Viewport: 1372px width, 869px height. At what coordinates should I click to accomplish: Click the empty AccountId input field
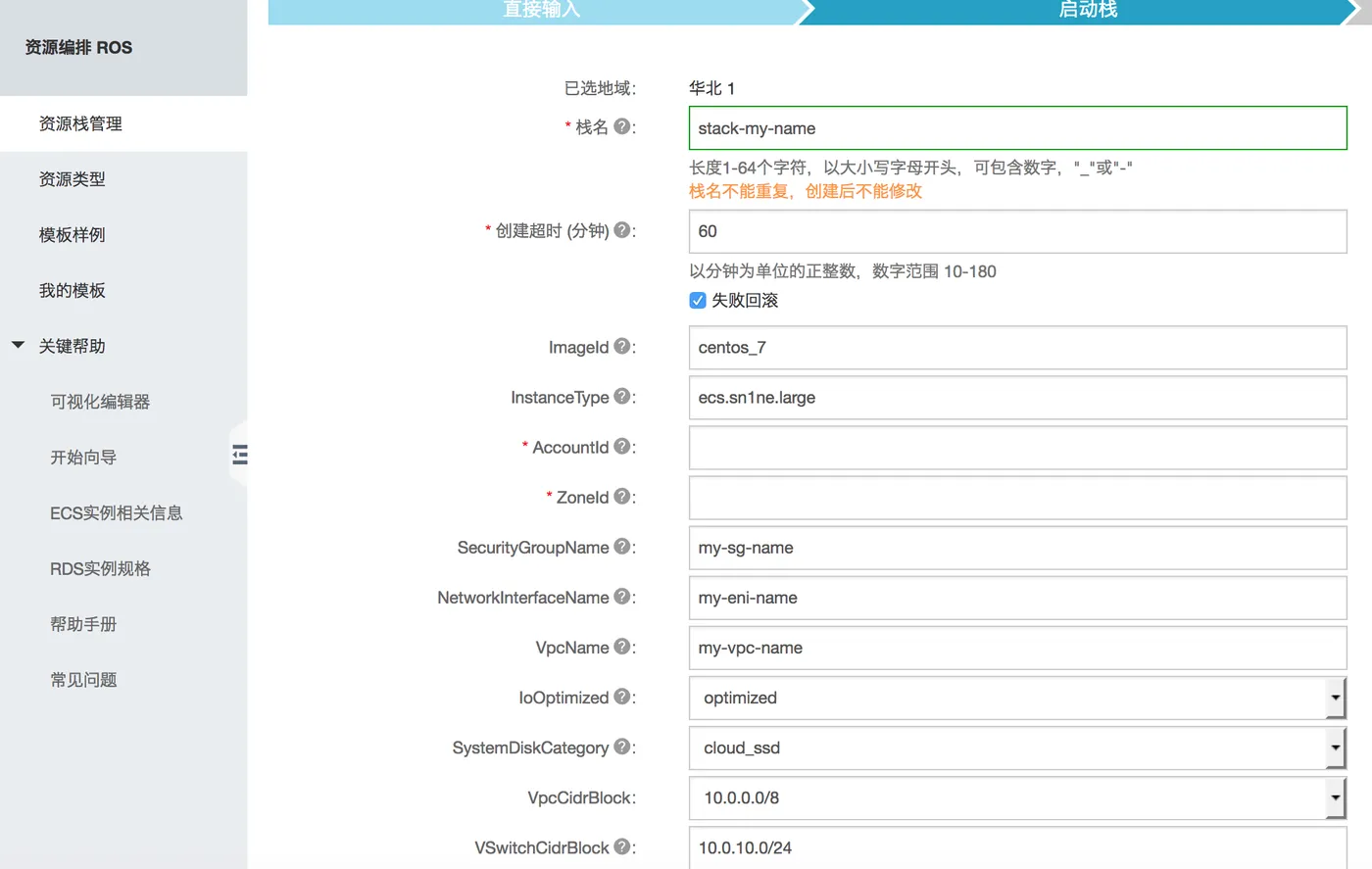pos(1017,448)
